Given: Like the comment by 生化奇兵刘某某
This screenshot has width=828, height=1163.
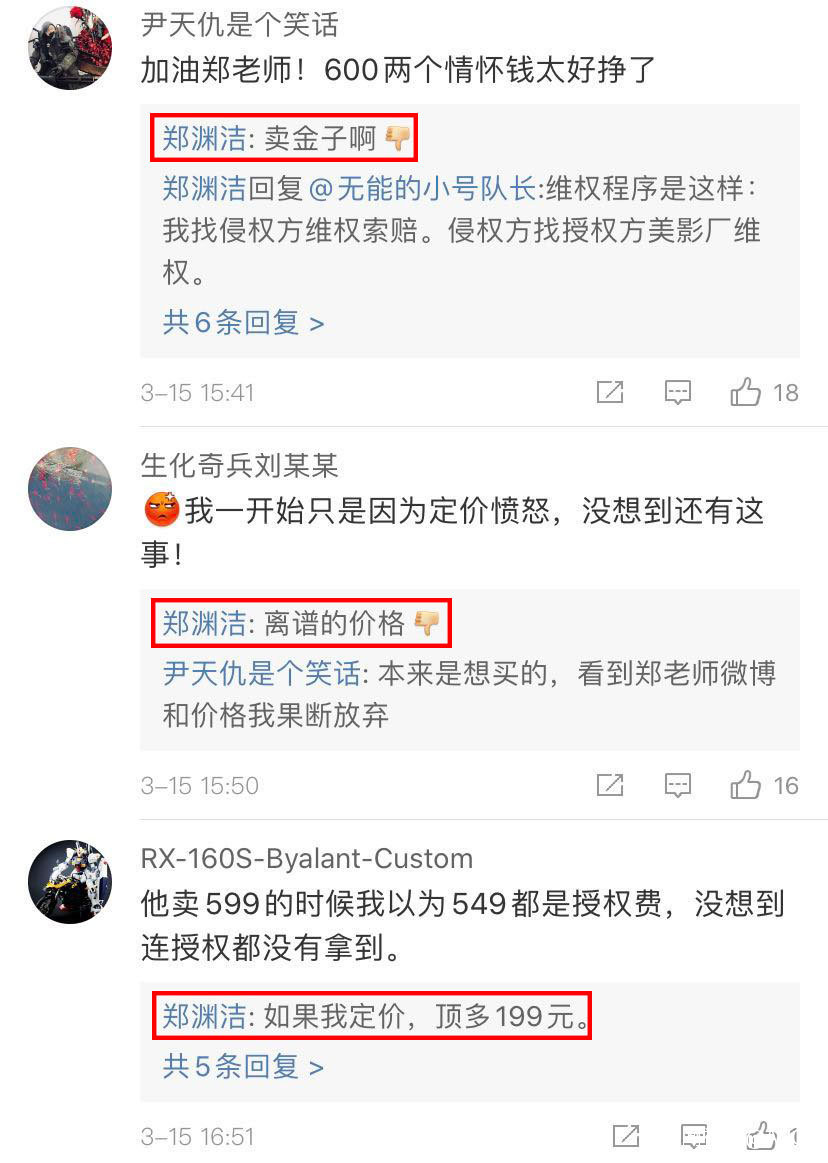Looking at the screenshot, I should pos(746,785).
